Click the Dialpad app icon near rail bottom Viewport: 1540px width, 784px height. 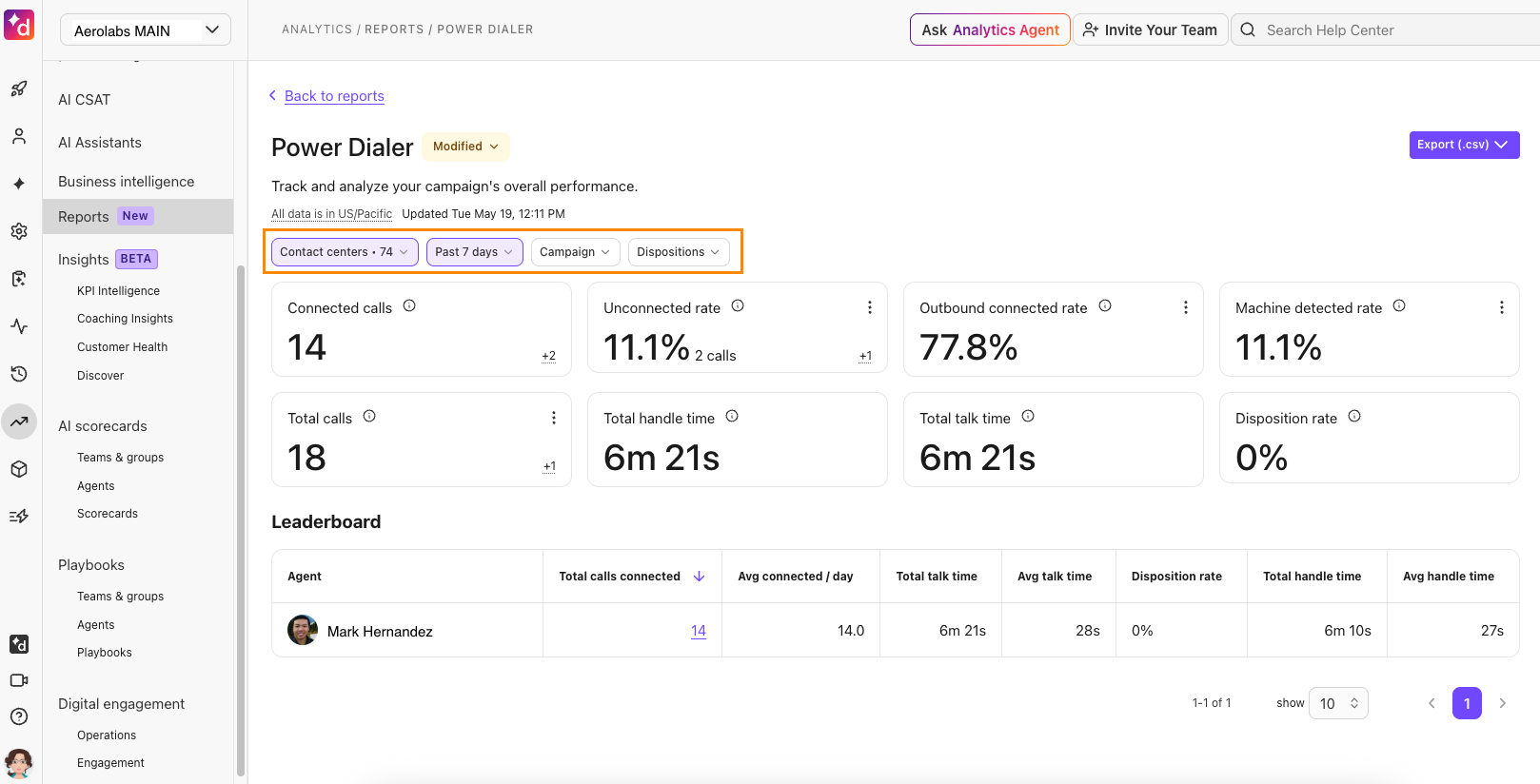19,644
